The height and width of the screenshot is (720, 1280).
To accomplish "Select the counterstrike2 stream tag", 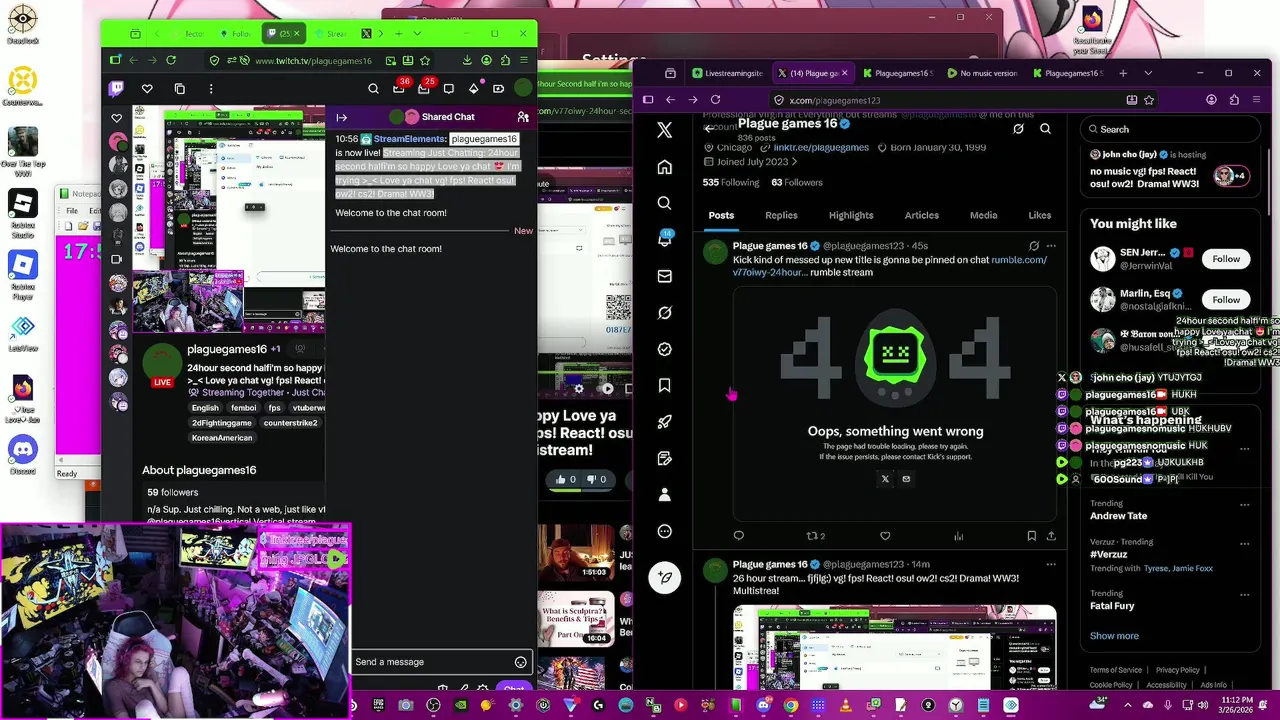I will 290,423.
